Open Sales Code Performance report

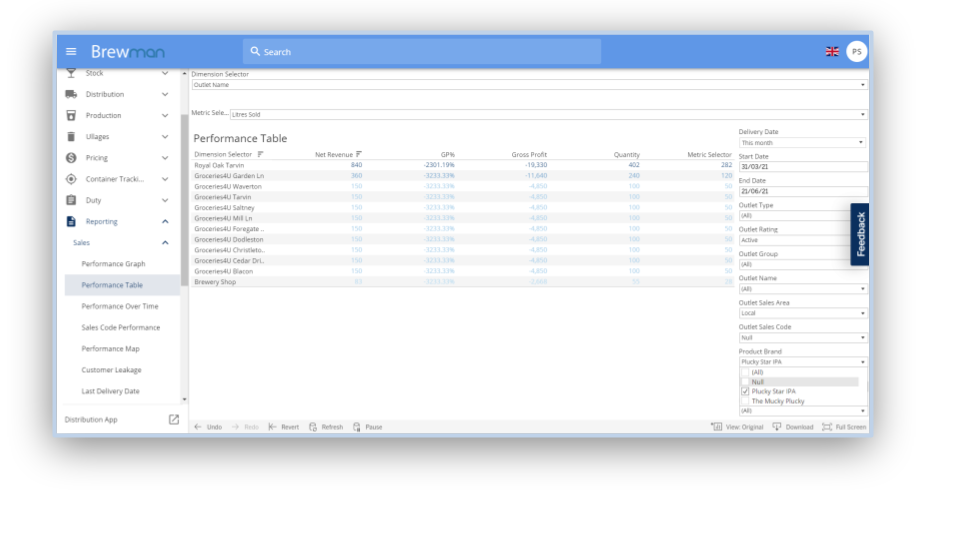click(x=121, y=328)
